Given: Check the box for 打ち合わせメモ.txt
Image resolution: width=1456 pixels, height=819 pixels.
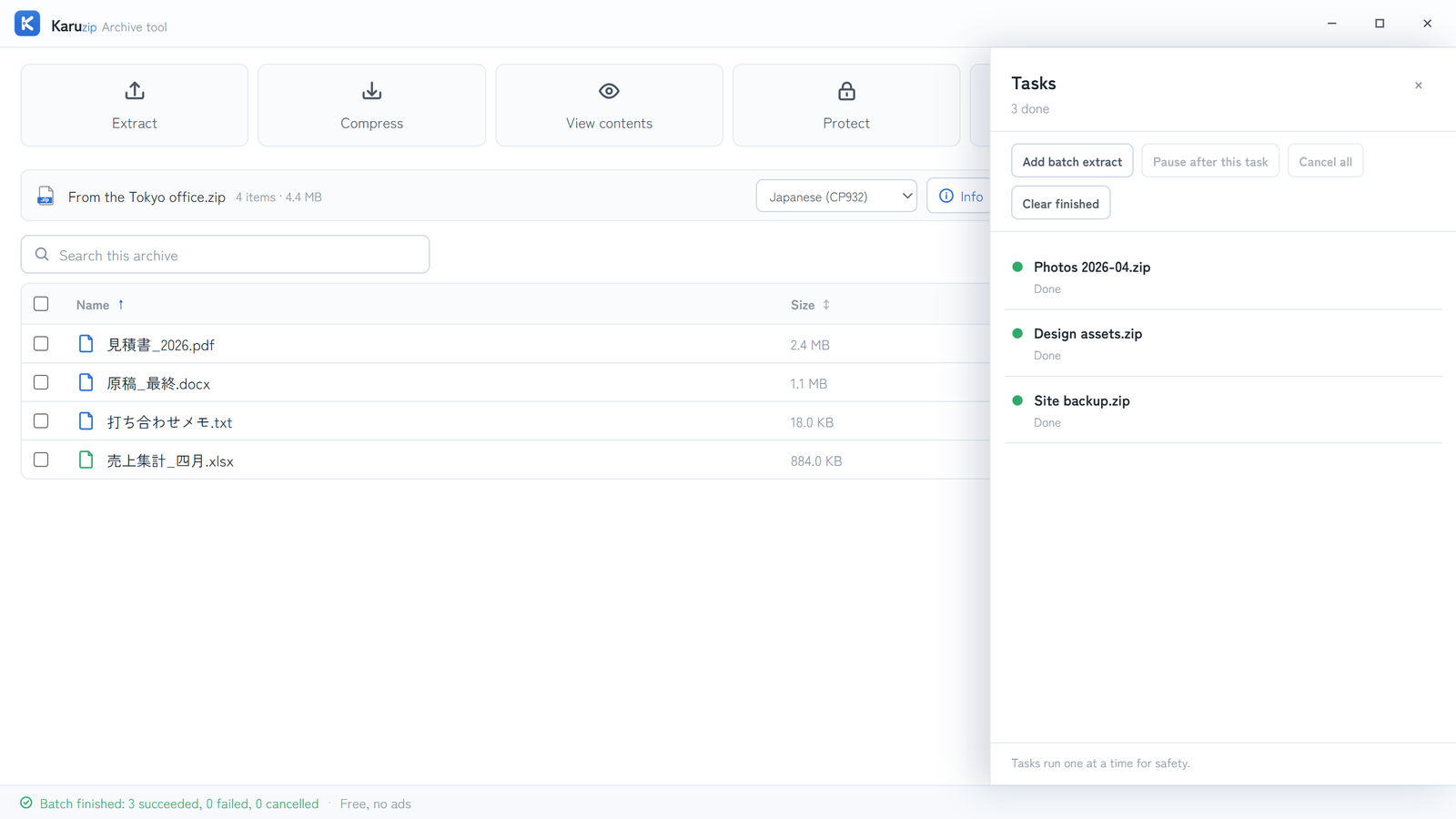Looking at the screenshot, I should pos(41,421).
